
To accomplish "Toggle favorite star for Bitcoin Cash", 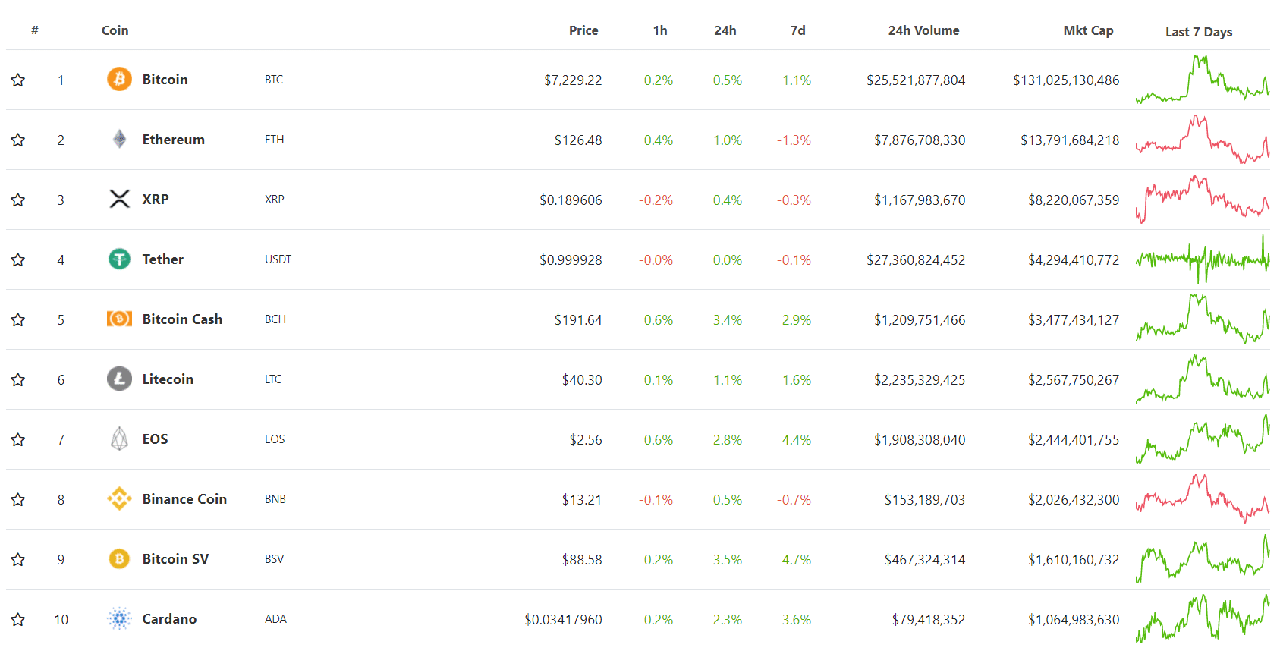I will (x=18, y=320).
